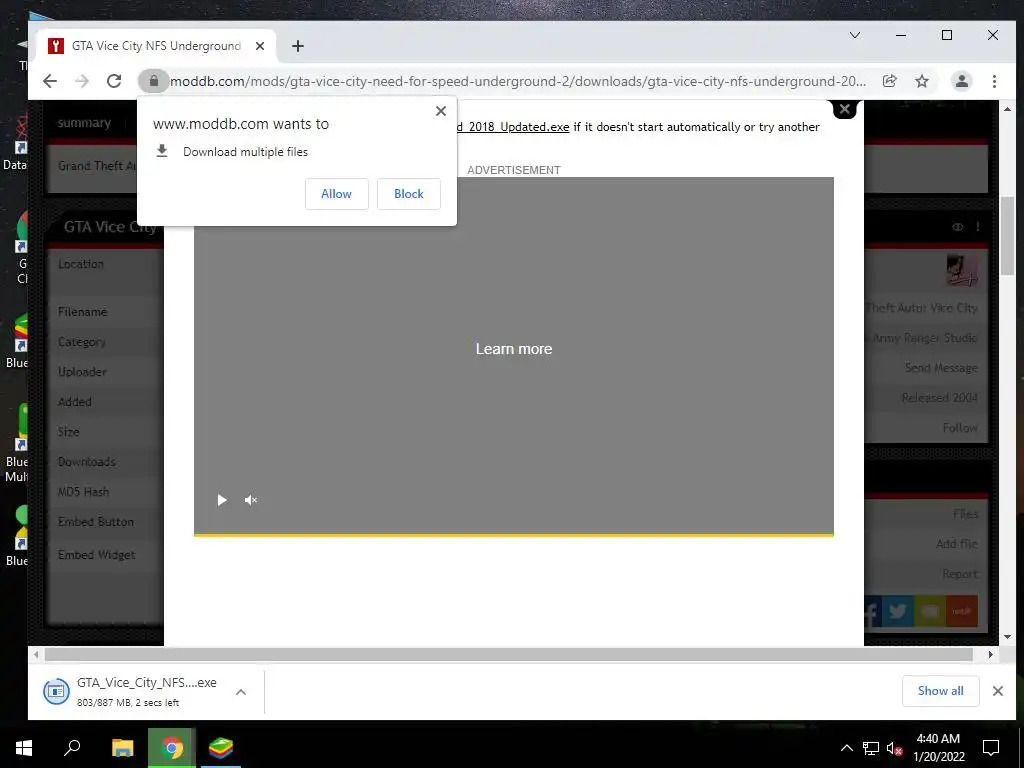Click the scroll down arrow
Screen dimensions: 1024x768
click(1008, 637)
